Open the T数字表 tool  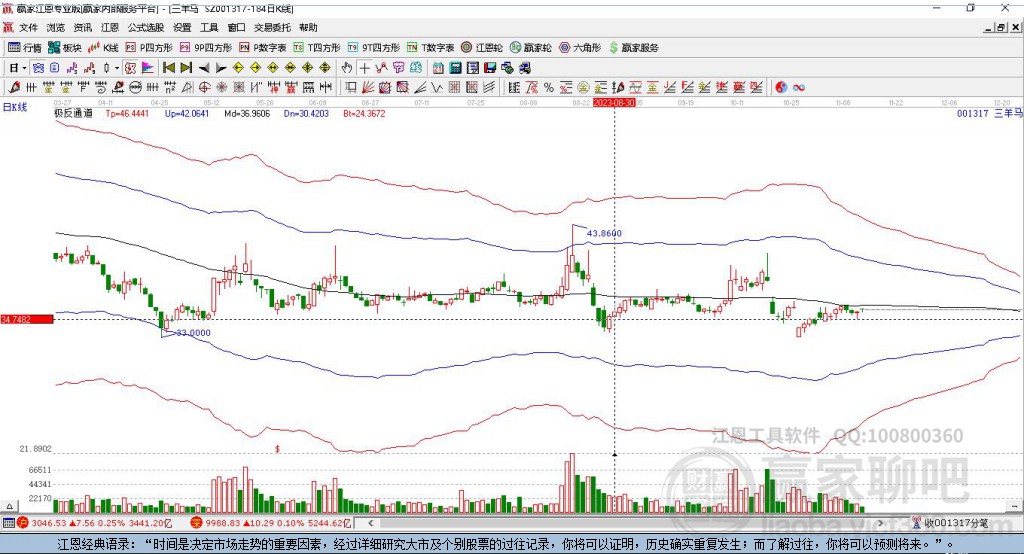point(431,48)
